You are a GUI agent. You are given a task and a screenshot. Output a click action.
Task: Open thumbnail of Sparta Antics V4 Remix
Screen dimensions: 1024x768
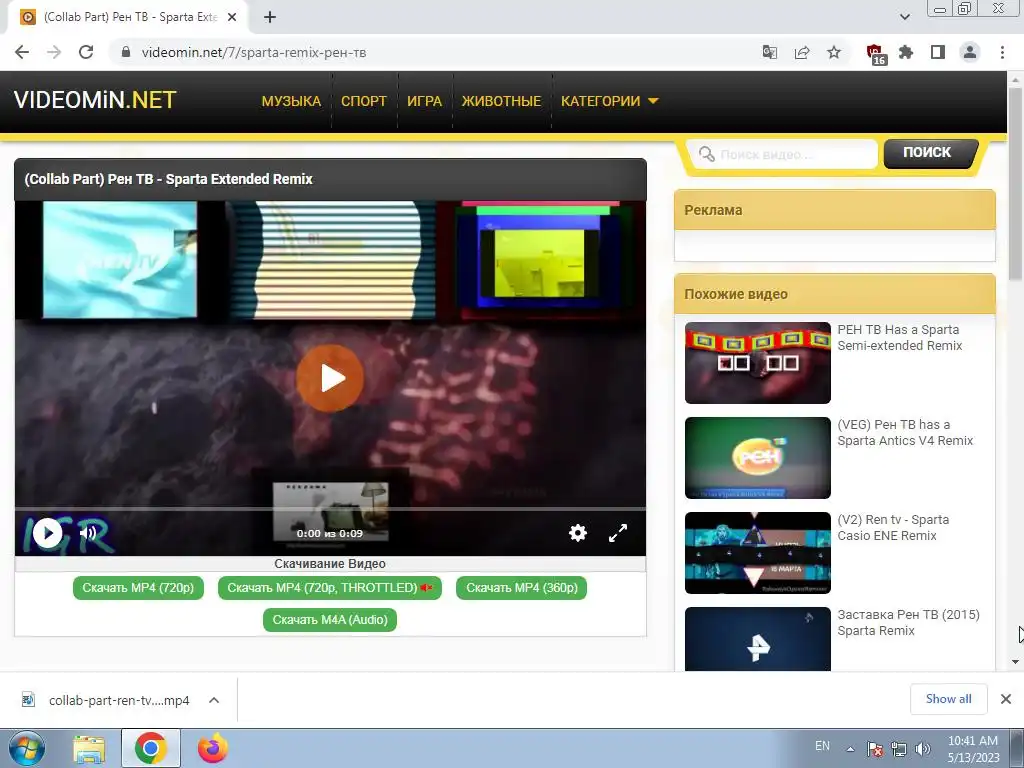click(758, 458)
